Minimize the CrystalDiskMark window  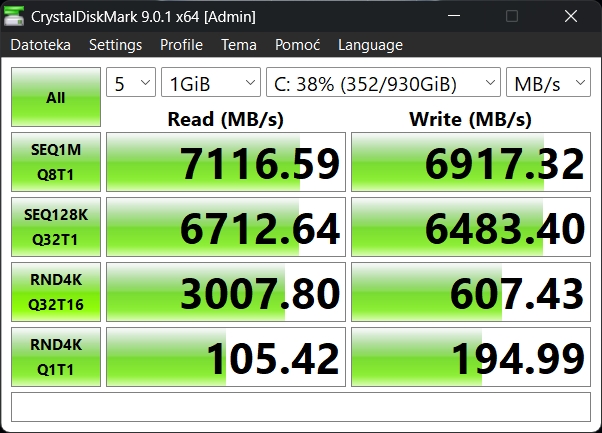[454, 16]
